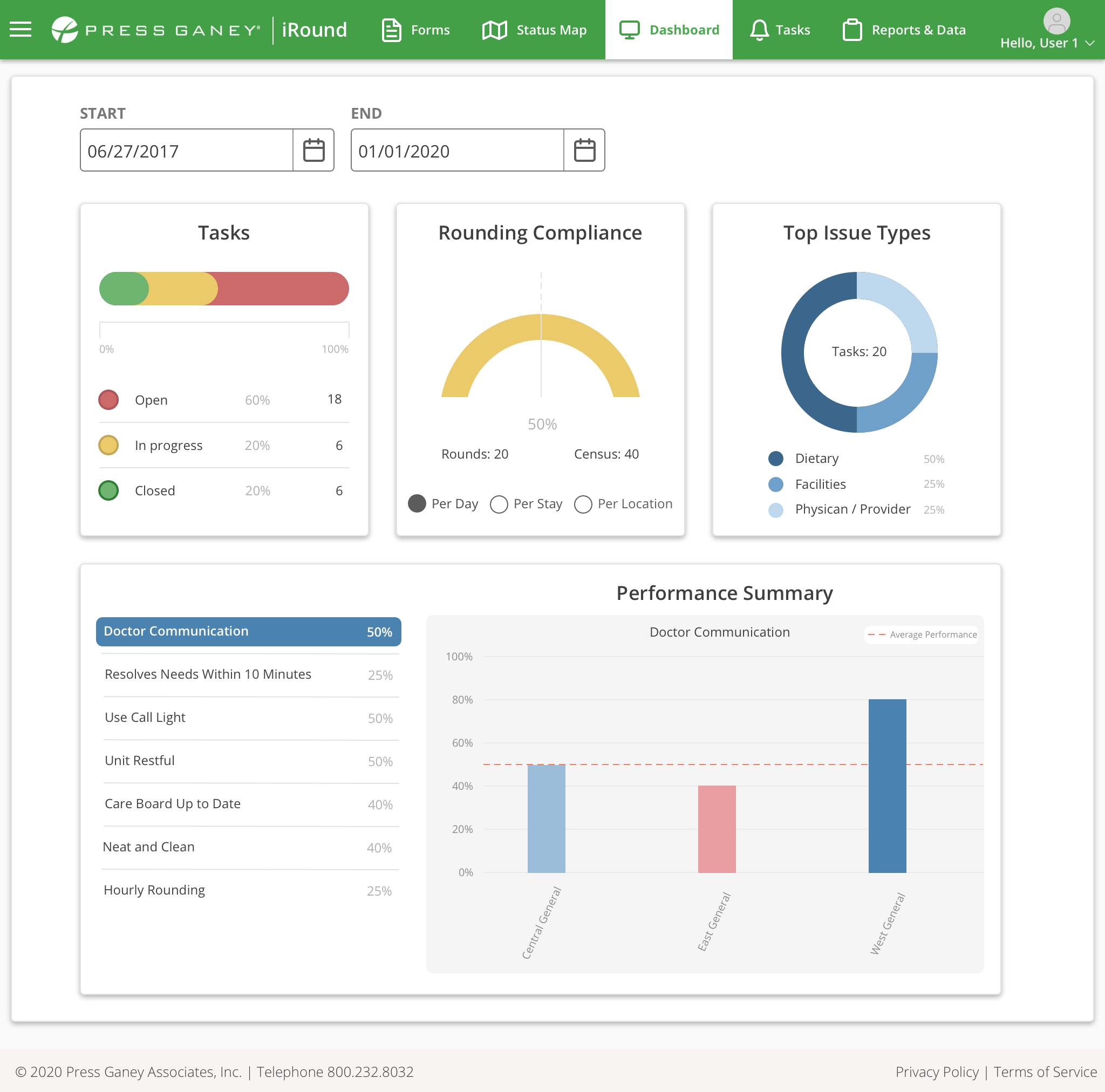Open the Terms of Service link
The height and width of the screenshot is (1092, 1105).
point(1045,1071)
